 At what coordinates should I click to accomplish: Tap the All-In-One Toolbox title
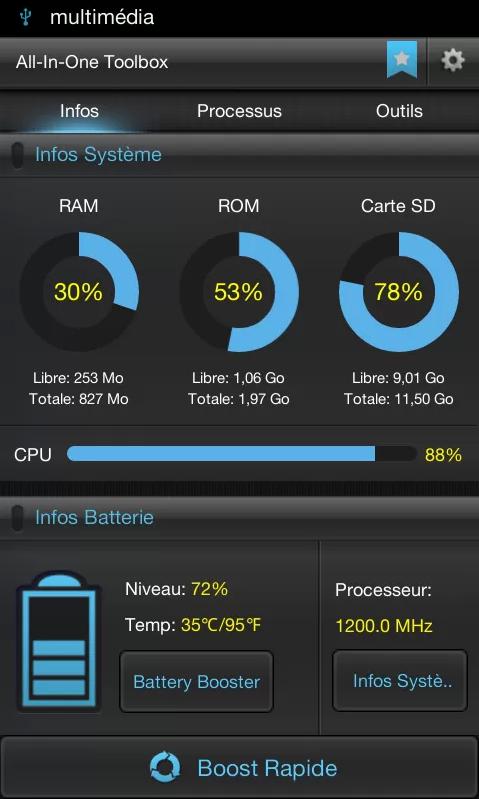92,62
